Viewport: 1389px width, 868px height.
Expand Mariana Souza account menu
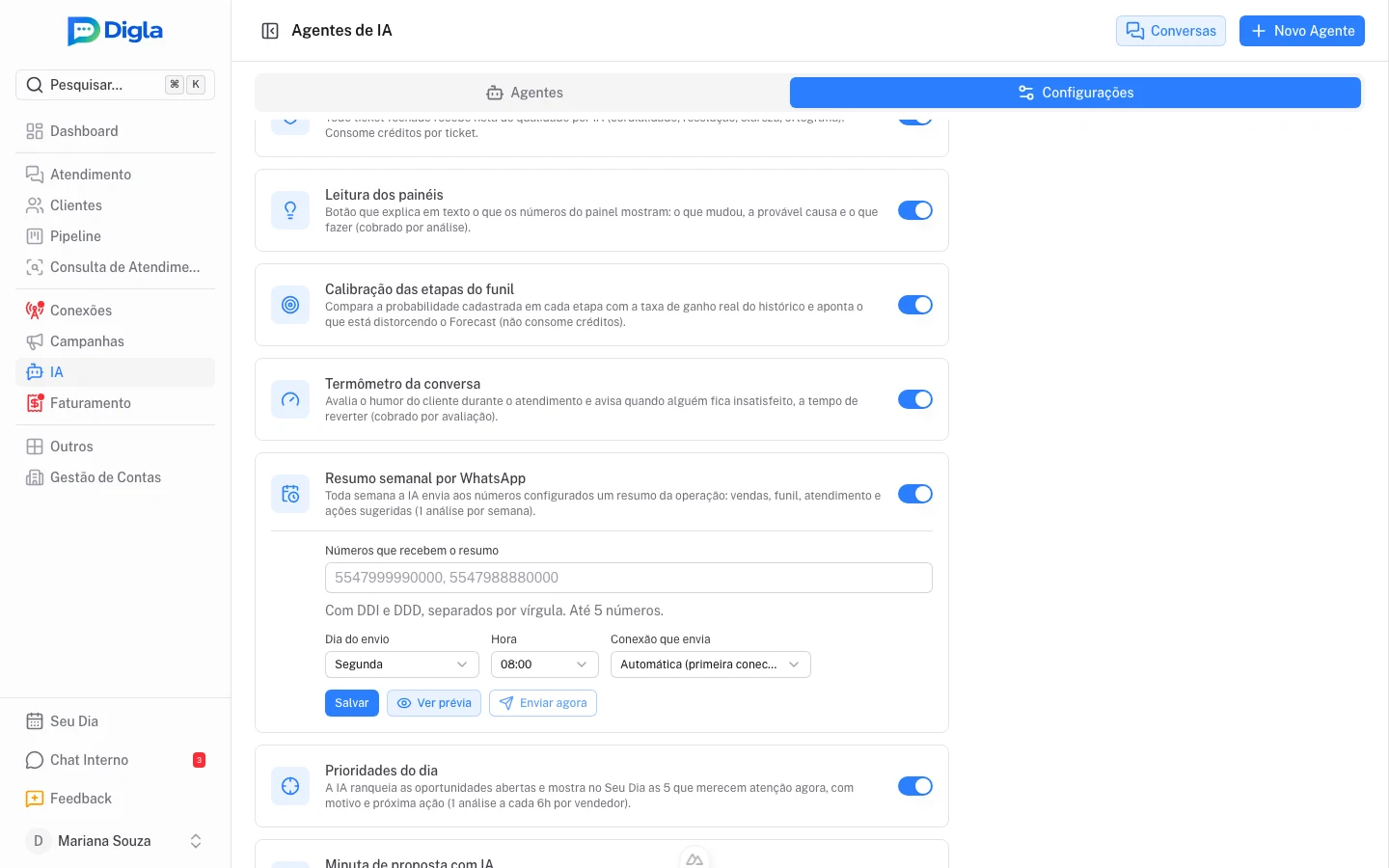click(115, 841)
